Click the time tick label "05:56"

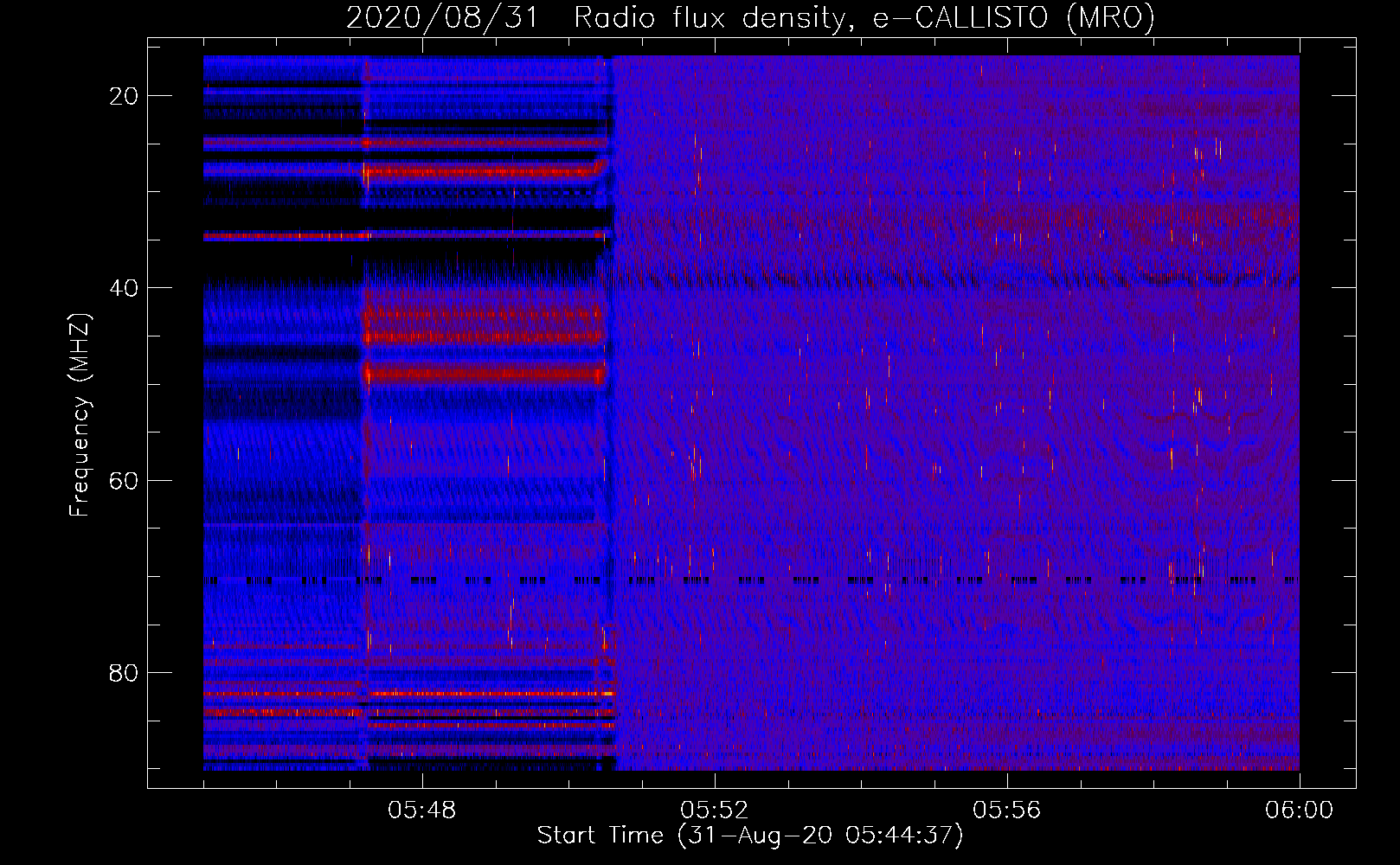1007,811
